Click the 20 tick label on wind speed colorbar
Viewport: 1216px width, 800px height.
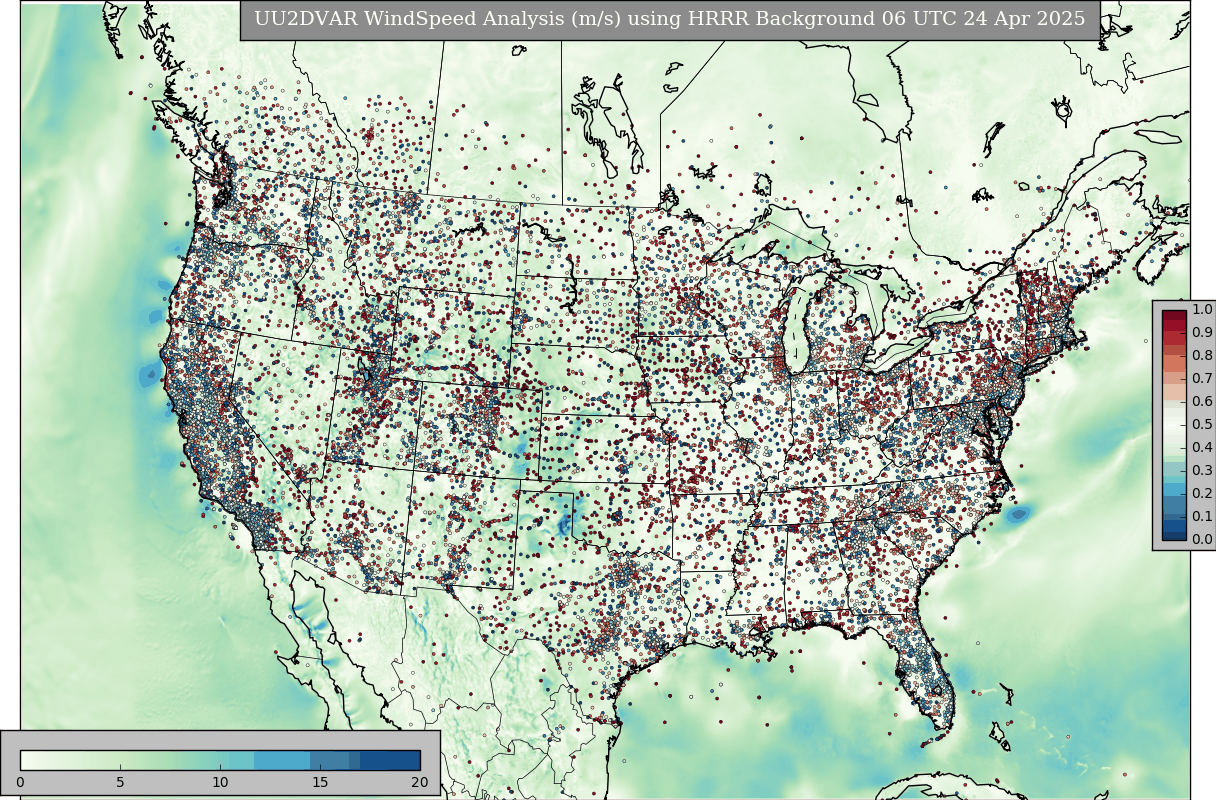point(419,782)
